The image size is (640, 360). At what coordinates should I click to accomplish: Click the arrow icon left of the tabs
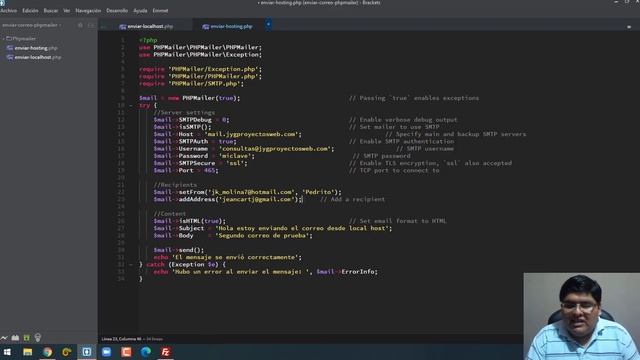pyautogui.click(x=104, y=27)
